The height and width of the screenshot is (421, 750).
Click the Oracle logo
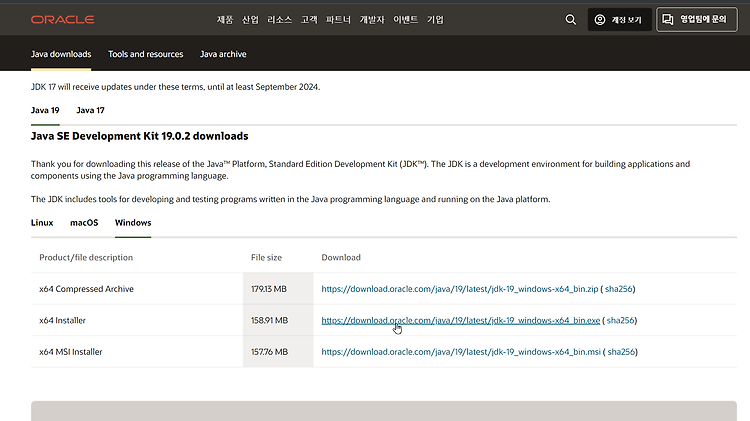(62, 20)
